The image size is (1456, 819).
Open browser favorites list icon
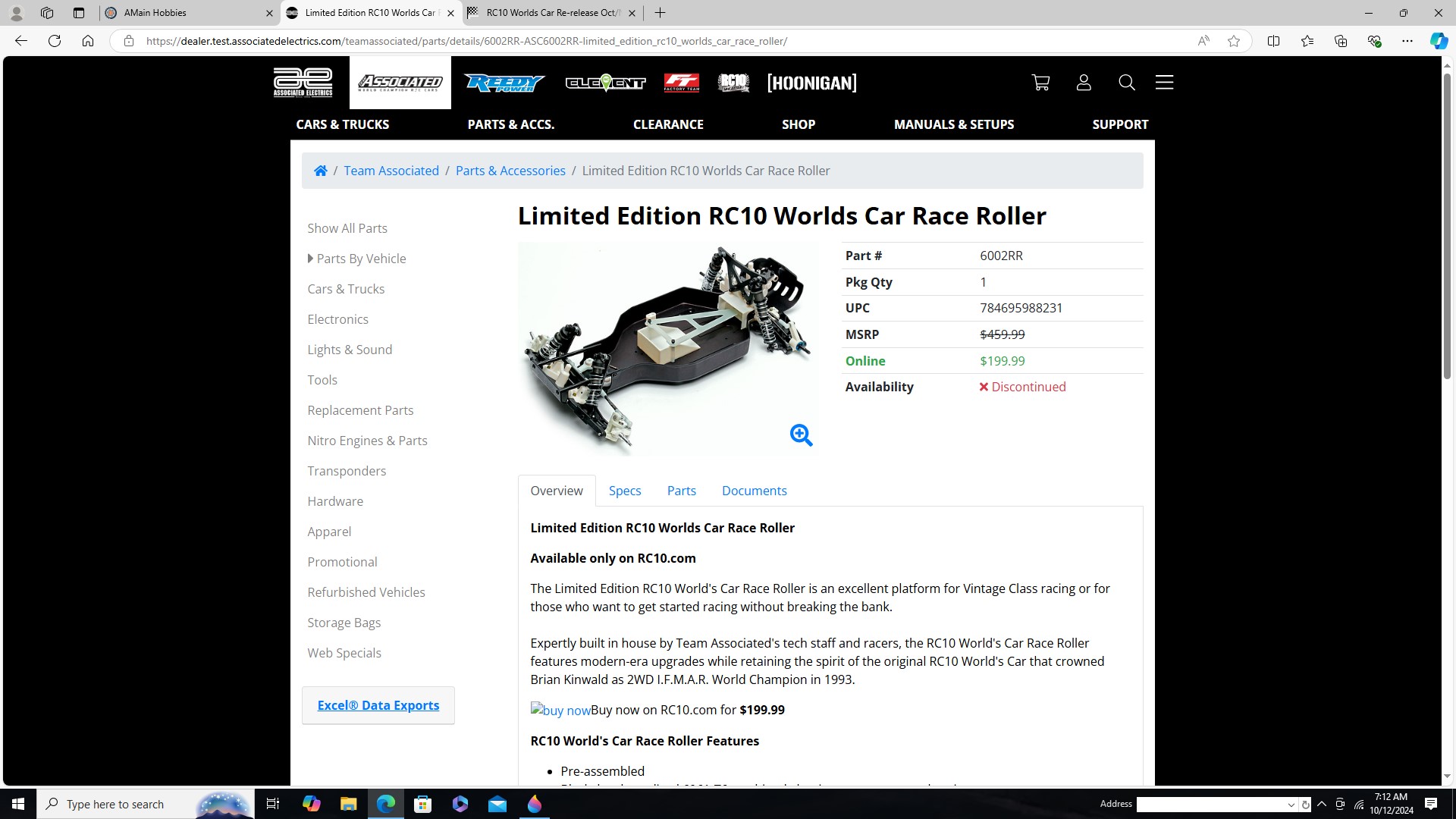[x=1307, y=41]
